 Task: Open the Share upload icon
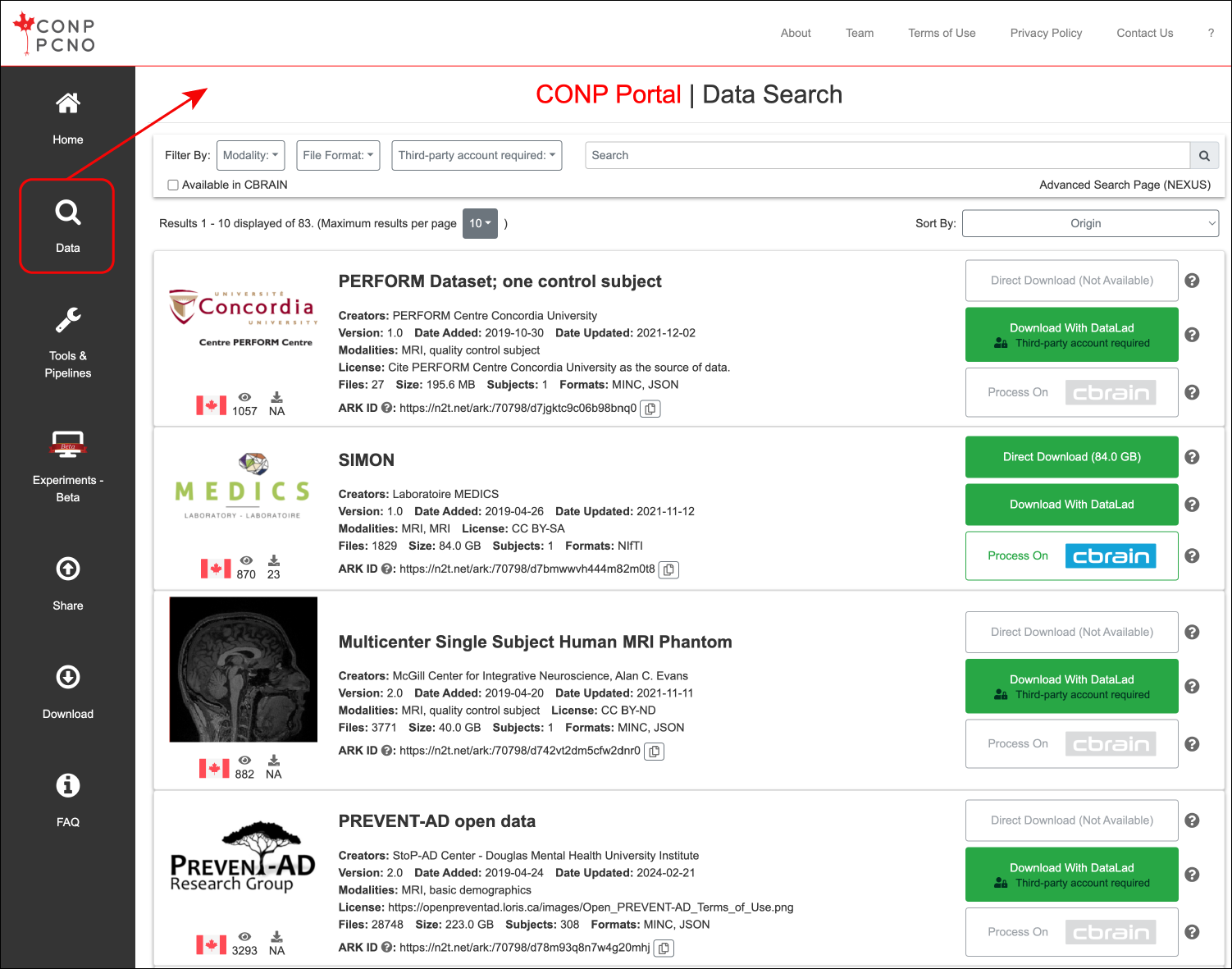[x=68, y=569]
